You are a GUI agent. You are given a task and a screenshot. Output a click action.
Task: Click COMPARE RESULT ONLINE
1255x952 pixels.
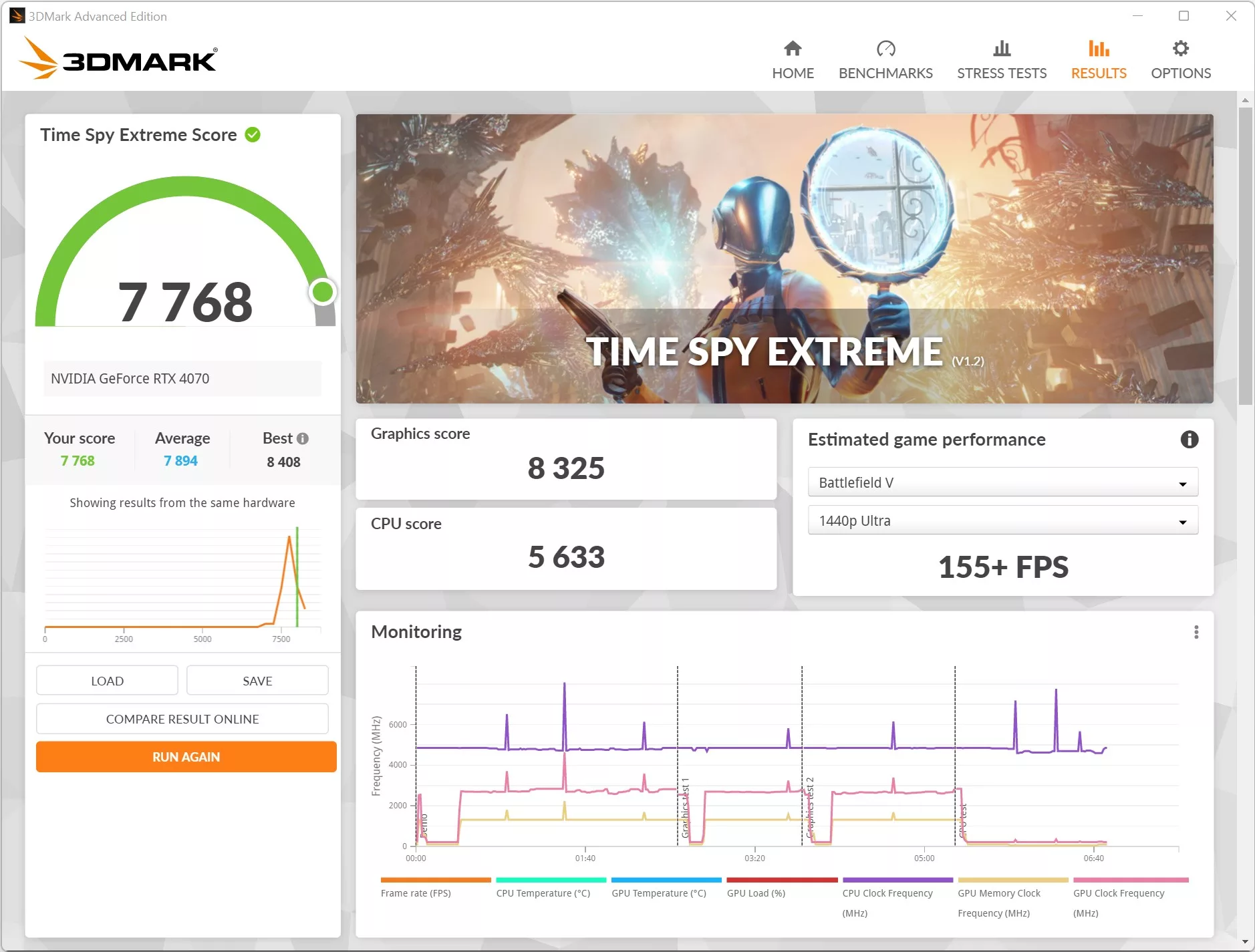tap(182, 719)
